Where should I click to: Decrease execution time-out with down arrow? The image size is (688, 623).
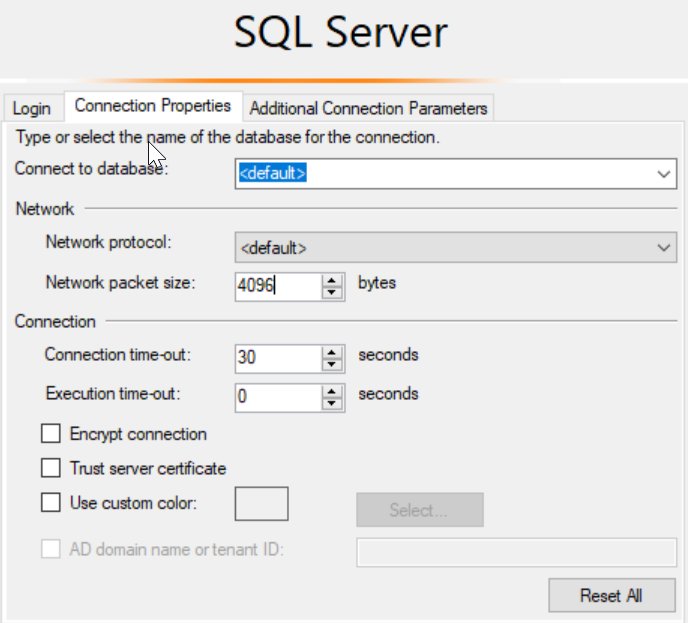click(333, 403)
